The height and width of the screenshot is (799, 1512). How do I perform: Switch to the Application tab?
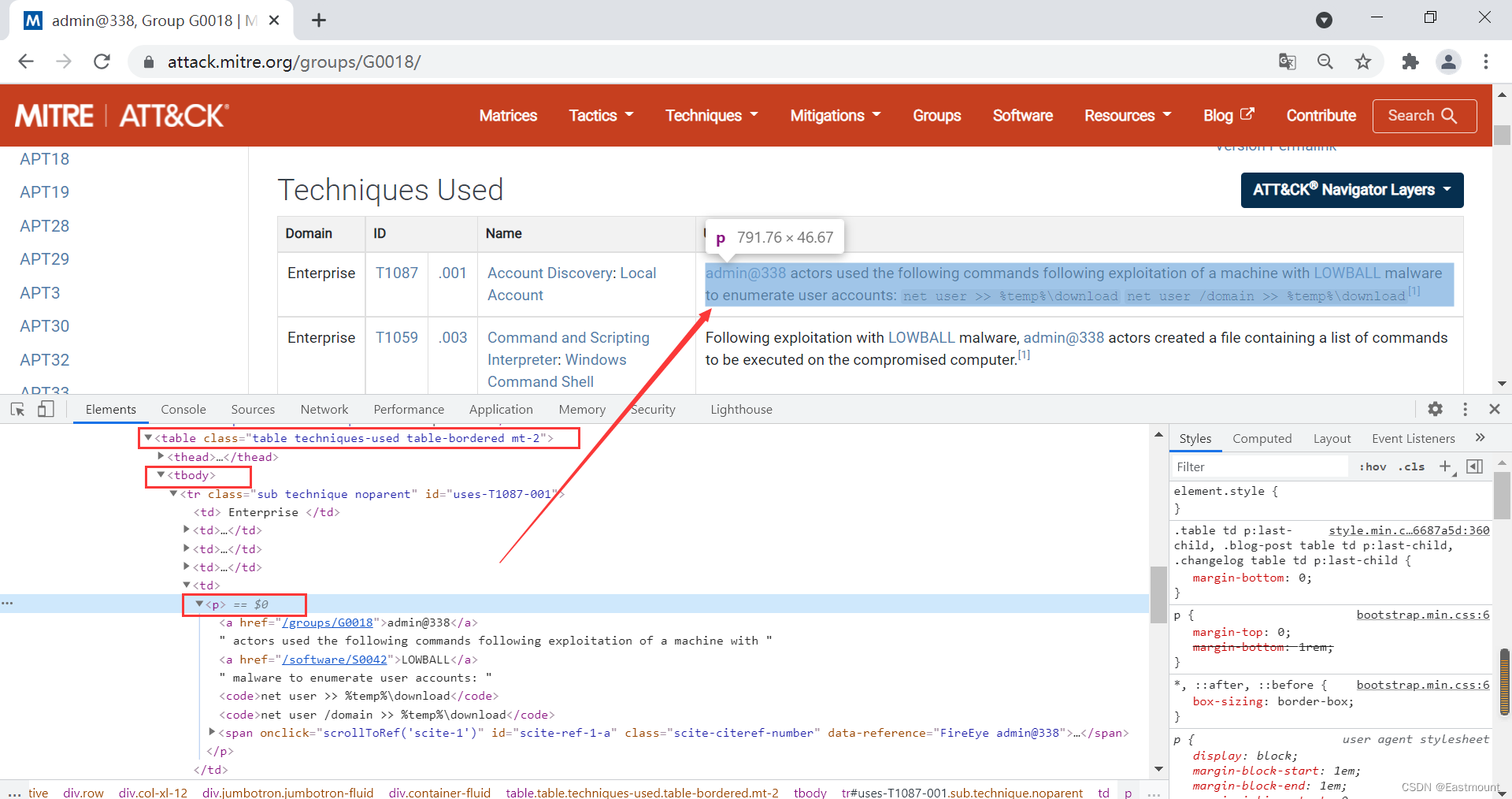(x=501, y=409)
